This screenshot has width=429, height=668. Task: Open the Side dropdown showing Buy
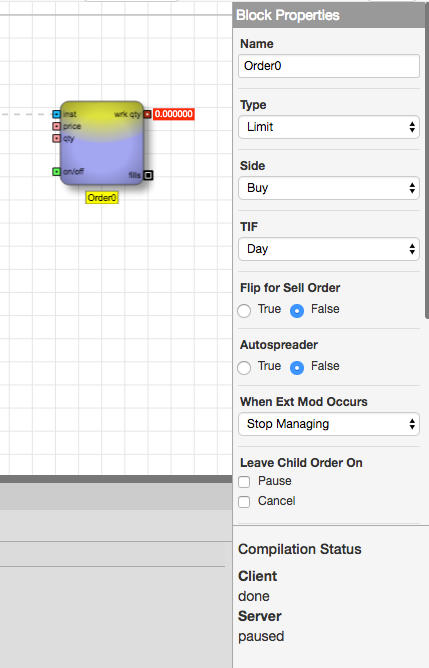coord(329,188)
